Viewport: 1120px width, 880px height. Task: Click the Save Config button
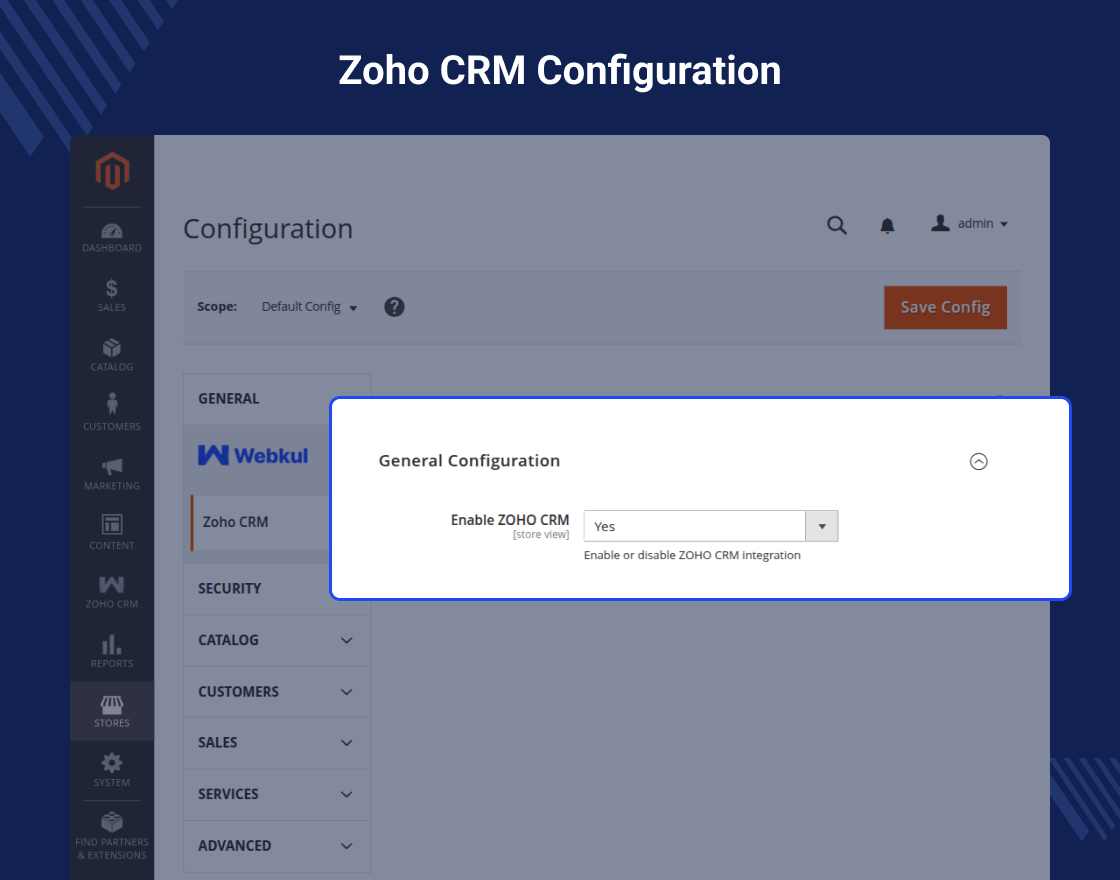945,308
